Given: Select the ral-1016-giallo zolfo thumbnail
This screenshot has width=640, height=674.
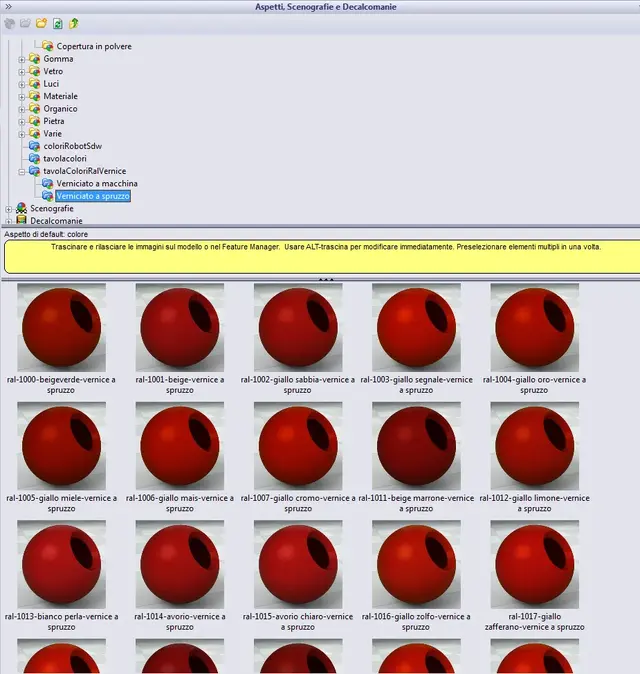Looking at the screenshot, I should coord(416,564).
